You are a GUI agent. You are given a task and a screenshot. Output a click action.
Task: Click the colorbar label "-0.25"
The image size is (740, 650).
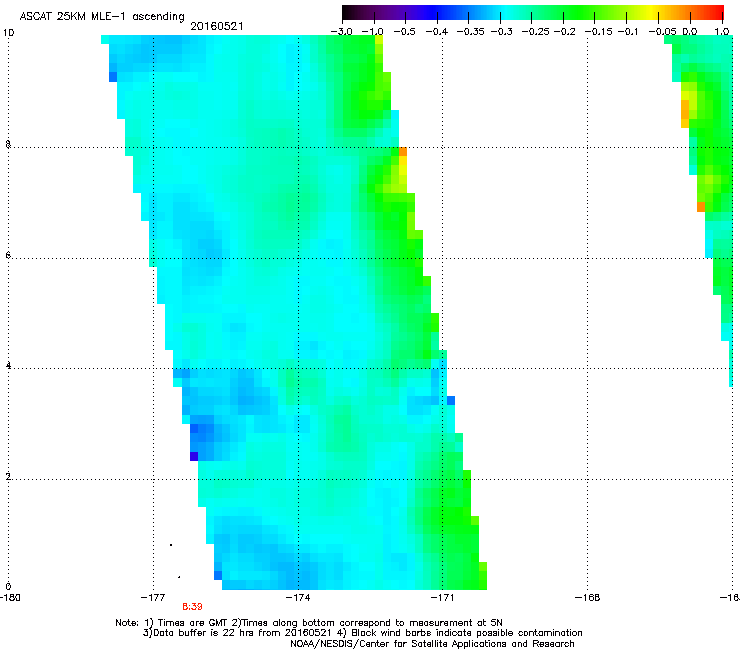click(x=536, y=32)
